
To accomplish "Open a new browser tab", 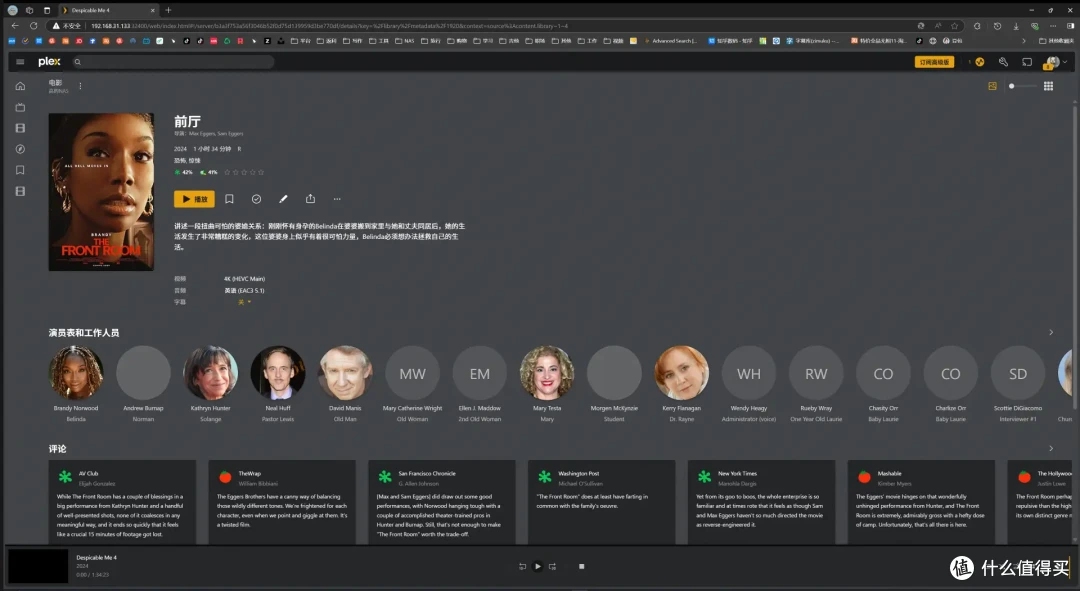I will pyautogui.click(x=168, y=10).
